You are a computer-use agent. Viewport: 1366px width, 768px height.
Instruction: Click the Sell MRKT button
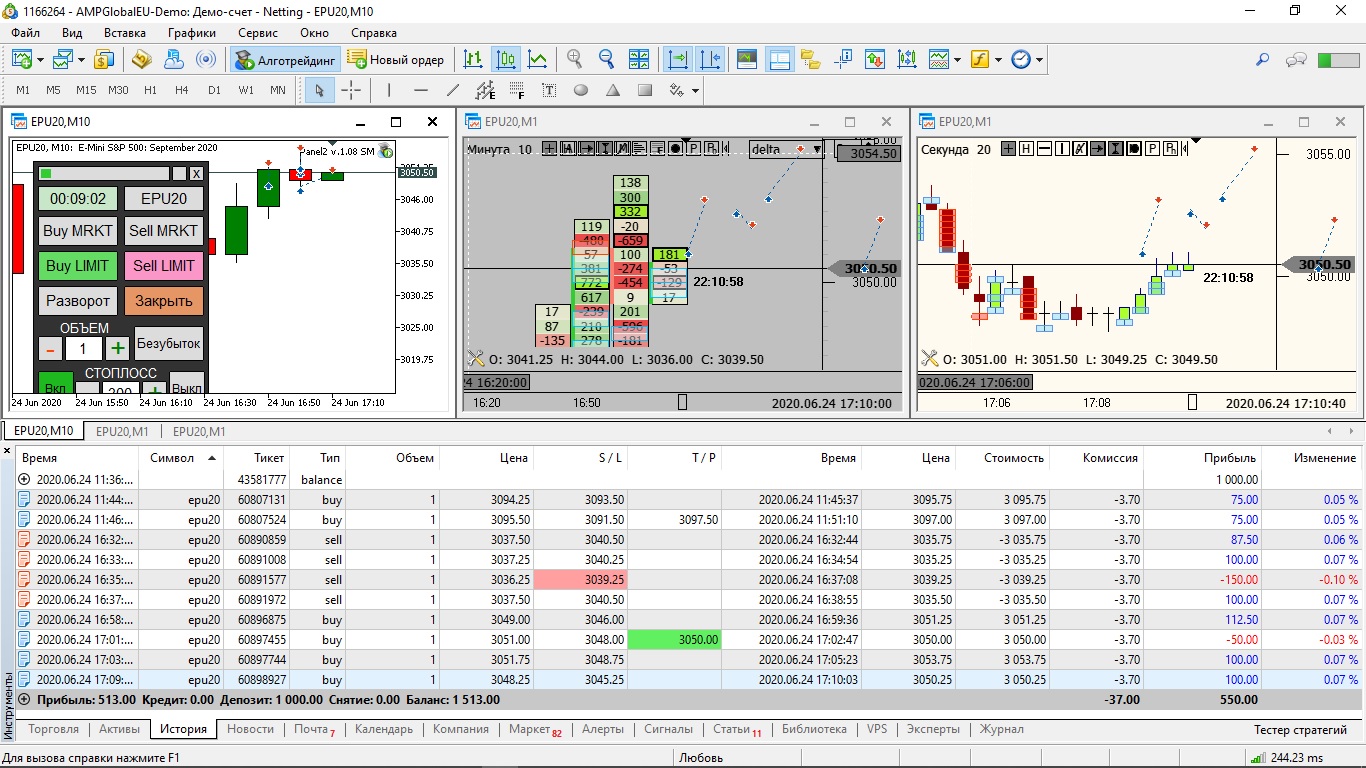(164, 231)
